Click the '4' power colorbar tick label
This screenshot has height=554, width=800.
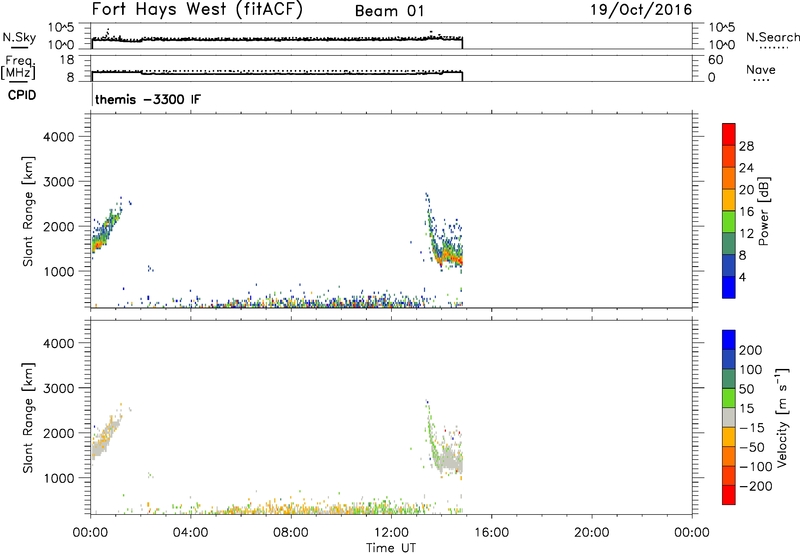pos(742,278)
